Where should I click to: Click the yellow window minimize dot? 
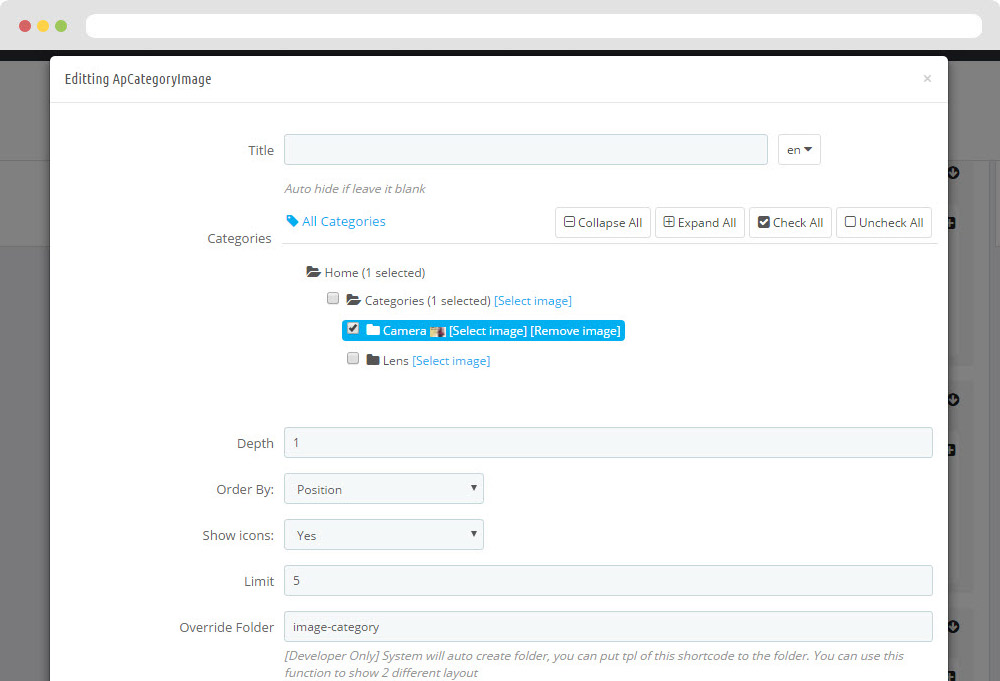[43, 26]
